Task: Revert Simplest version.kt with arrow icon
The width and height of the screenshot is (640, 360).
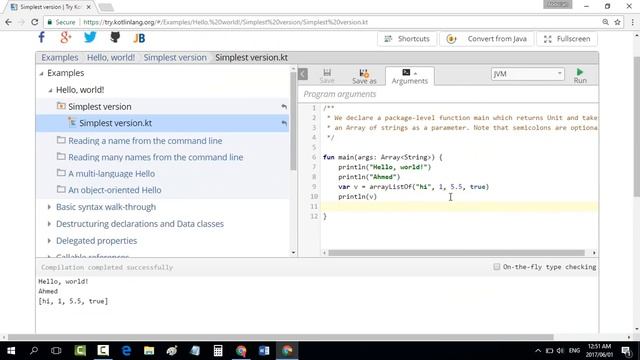Action: coord(284,123)
